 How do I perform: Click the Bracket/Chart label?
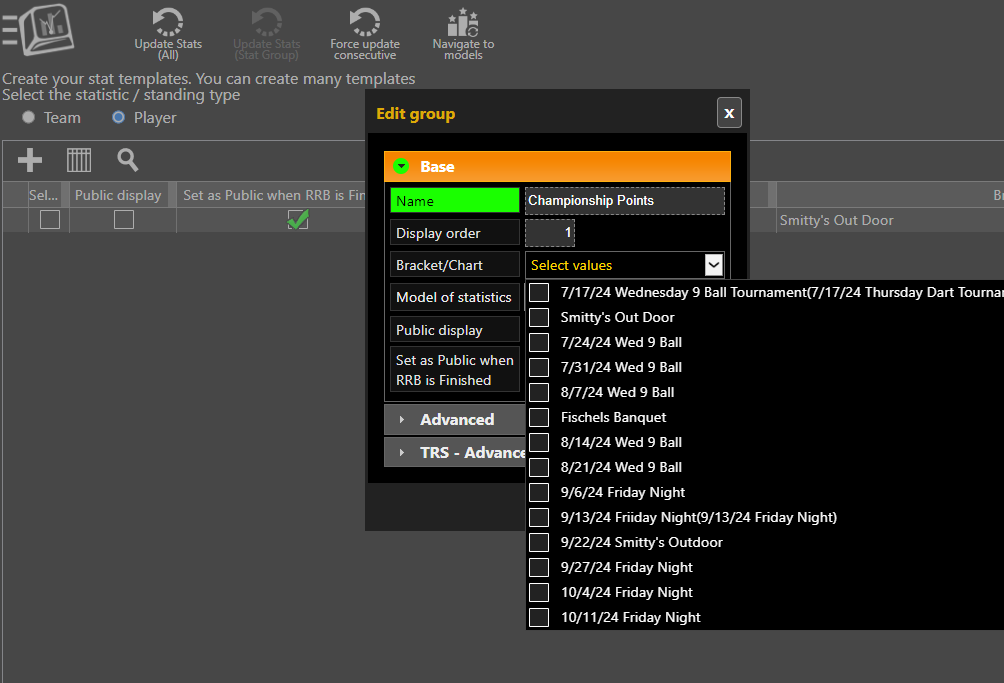pyautogui.click(x=455, y=265)
